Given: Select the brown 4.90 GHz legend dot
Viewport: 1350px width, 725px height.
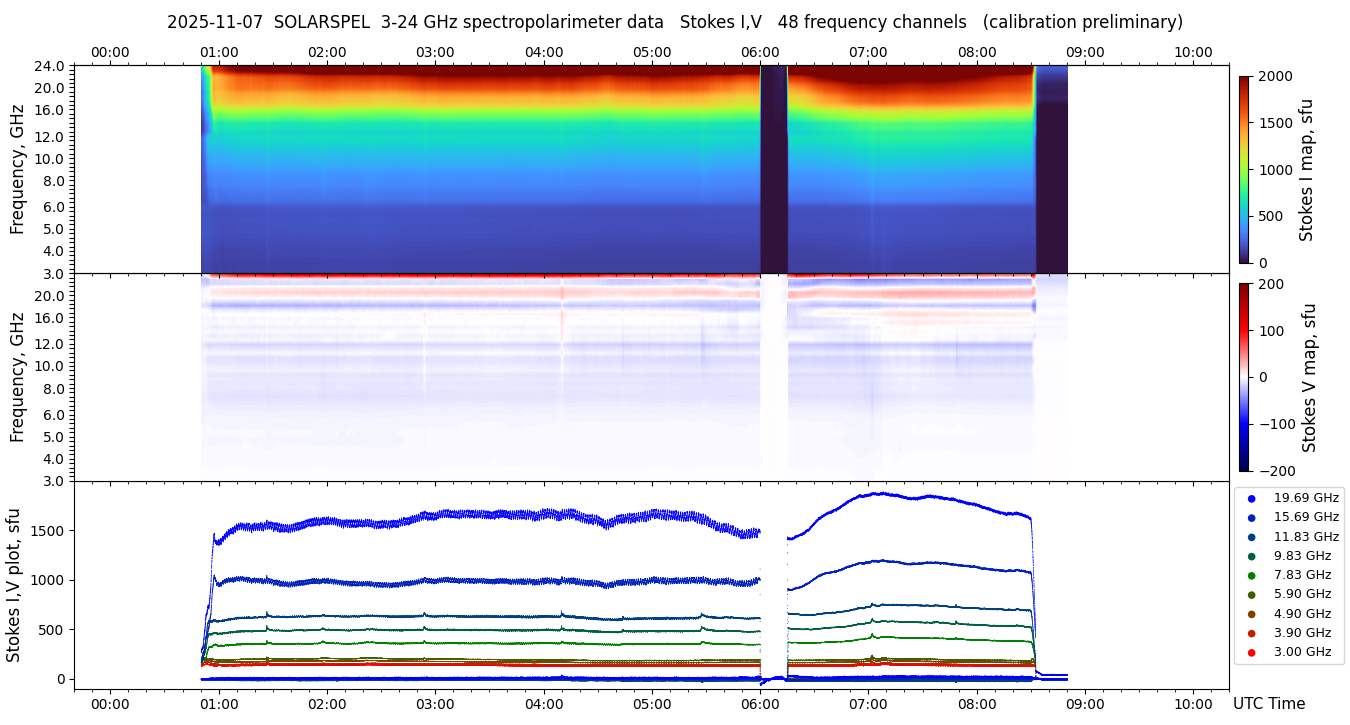Looking at the screenshot, I should click(1251, 614).
